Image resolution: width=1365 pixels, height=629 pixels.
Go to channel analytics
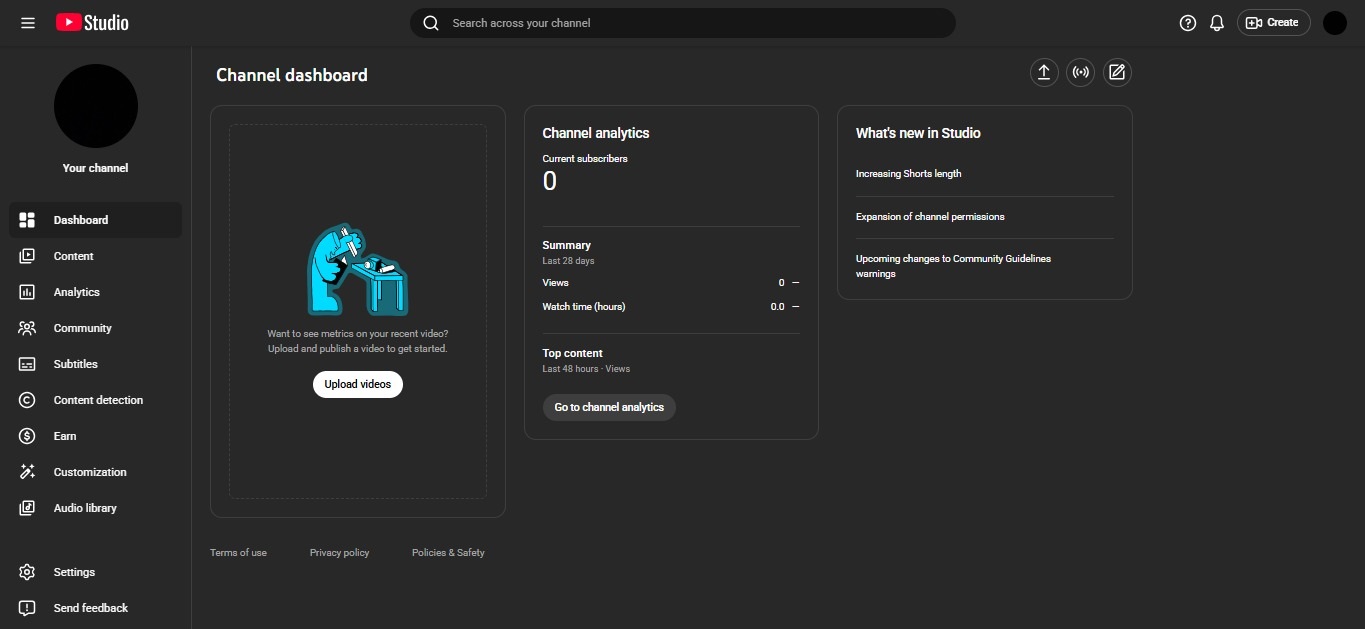click(x=609, y=407)
